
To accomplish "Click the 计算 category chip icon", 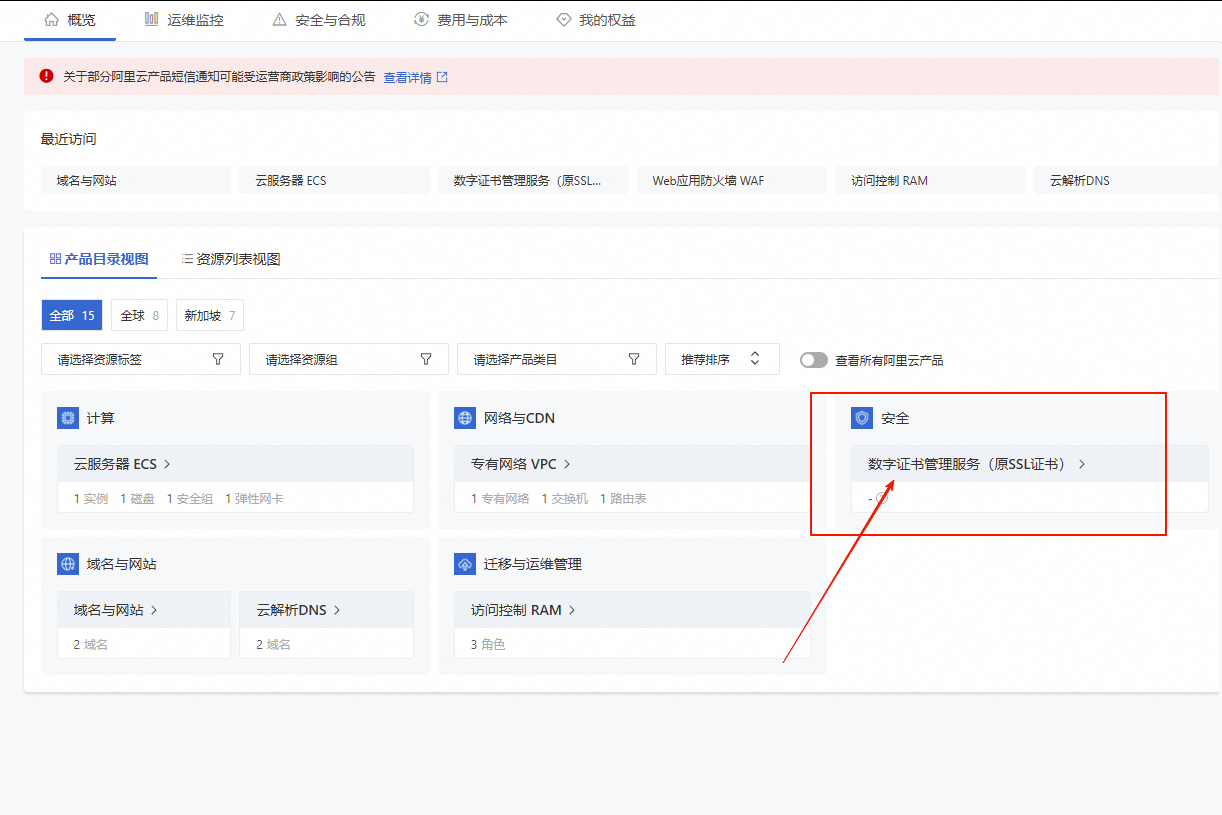I will click(x=68, y=418).
